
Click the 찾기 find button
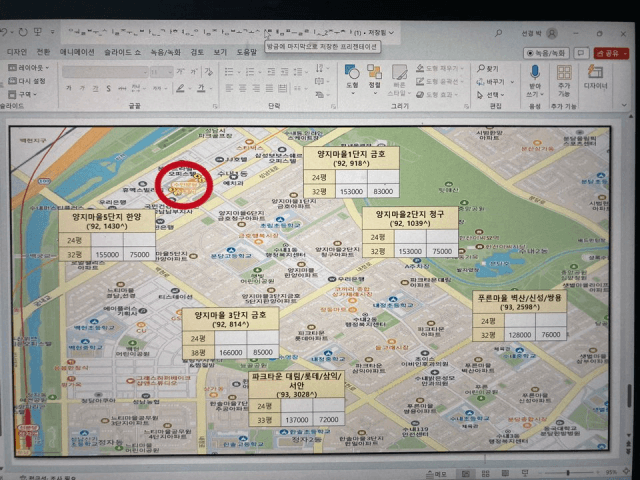pyautogui.click(x=488, y=69)
